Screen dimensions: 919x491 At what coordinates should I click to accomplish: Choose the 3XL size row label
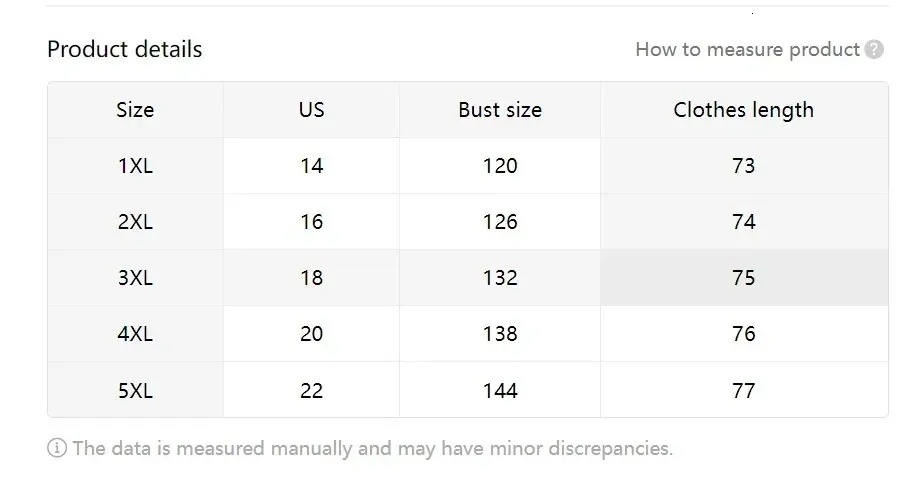pos(135,278)
